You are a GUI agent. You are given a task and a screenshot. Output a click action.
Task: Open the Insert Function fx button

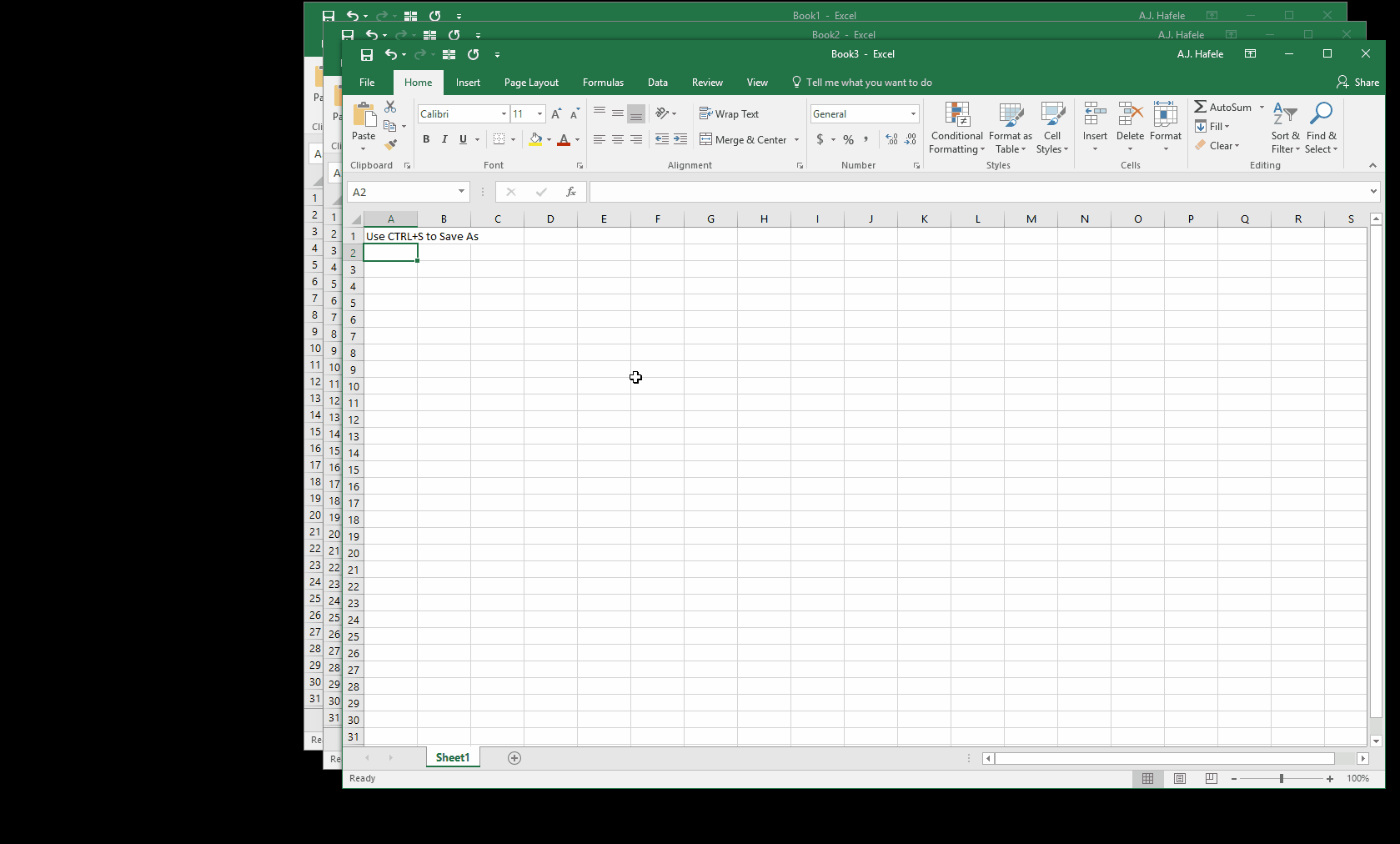pos(571,192)
